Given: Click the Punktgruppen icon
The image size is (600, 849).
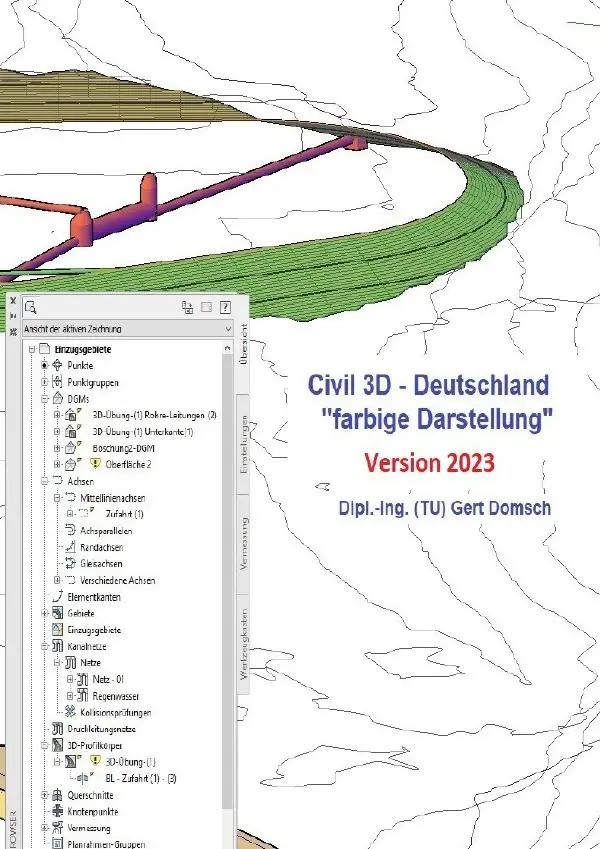Looking at the screenshot, I should [x=57, y=382].
